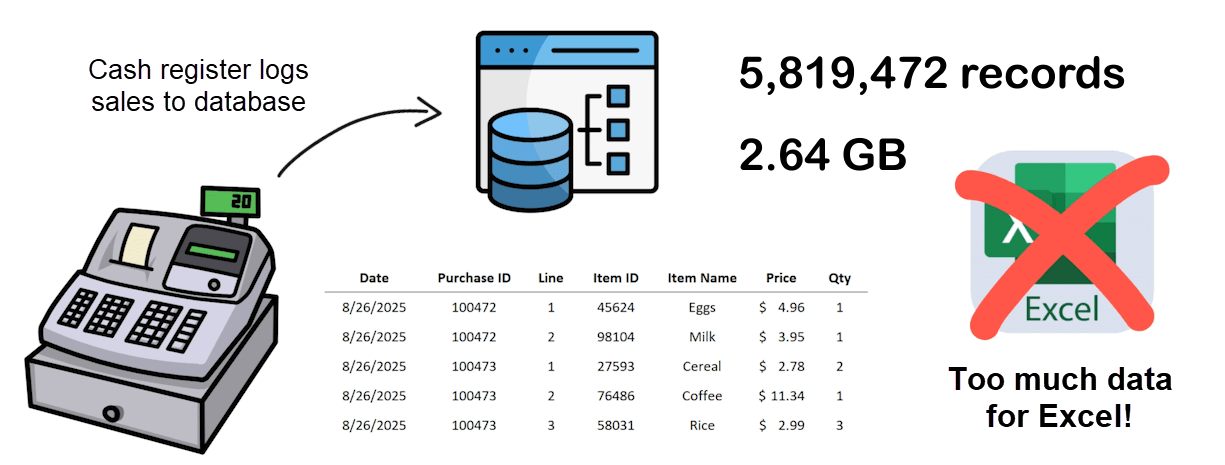Click the Qty value in the Rice row
The width and height of the screenshot is (1225, 465).
click(840, 425)
